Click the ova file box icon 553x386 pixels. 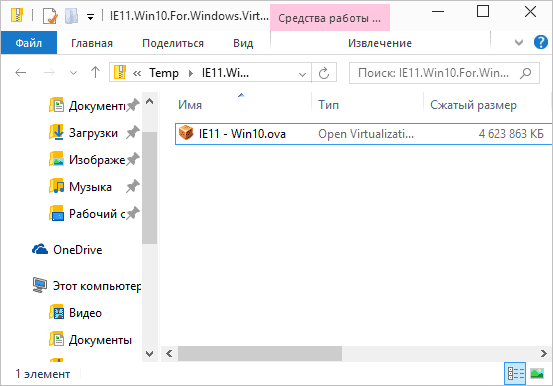186,133
